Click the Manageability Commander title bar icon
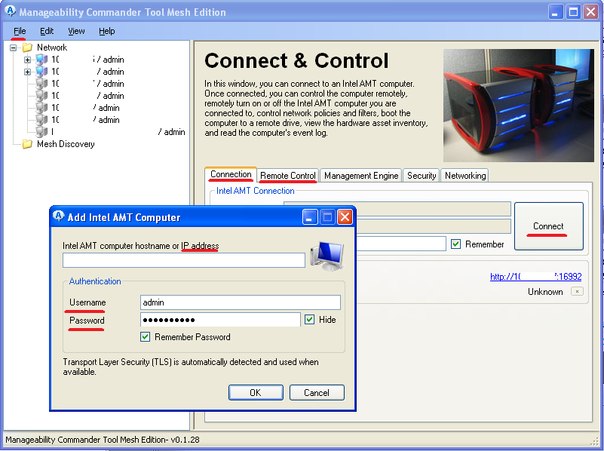The width and height of the screenshot is (604, 451). pyautogui.click(x=10, y=11)
